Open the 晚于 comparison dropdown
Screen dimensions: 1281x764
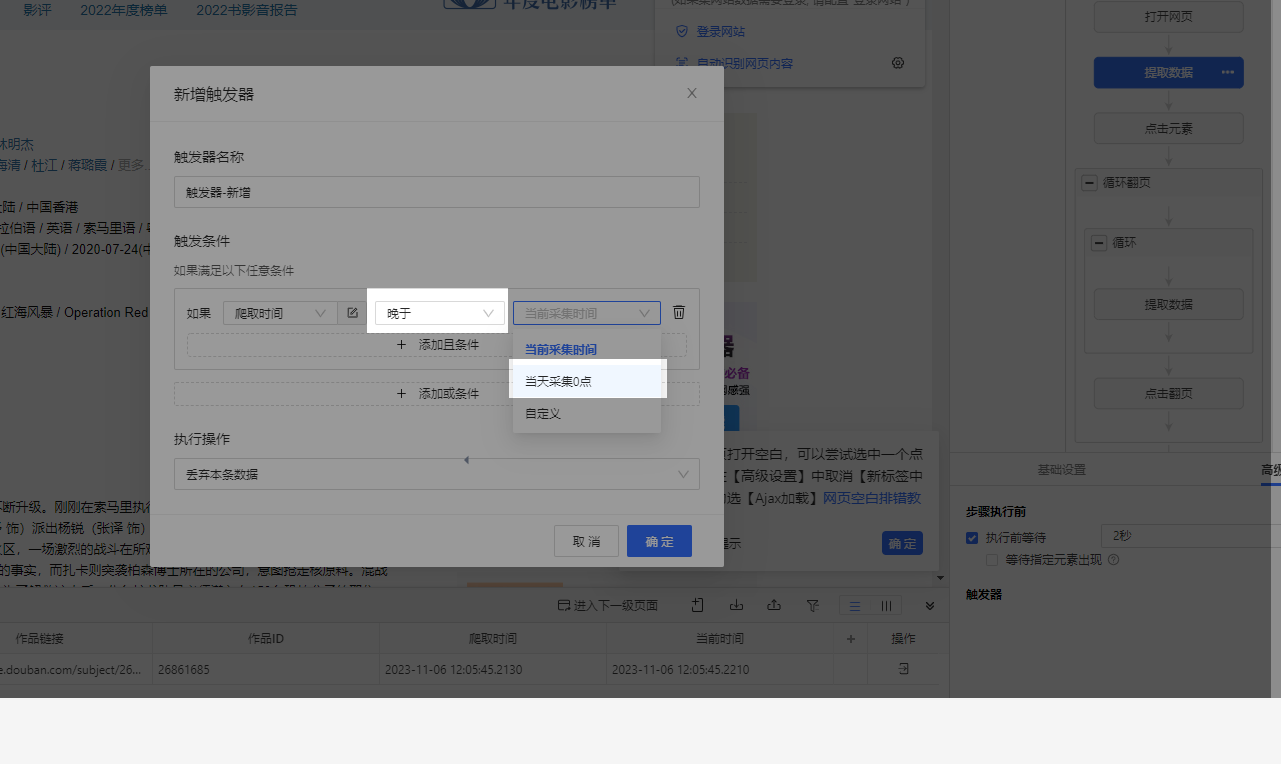point(440,313)
